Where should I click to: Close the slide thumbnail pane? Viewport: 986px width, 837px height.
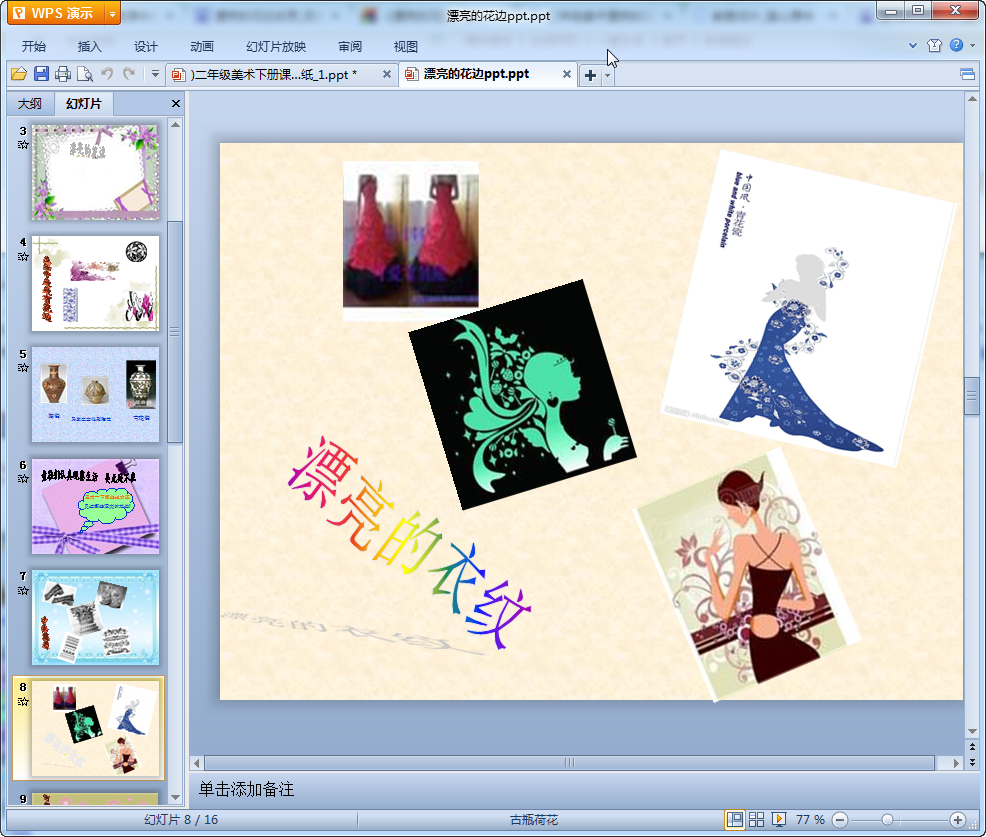tap(176, 104)
